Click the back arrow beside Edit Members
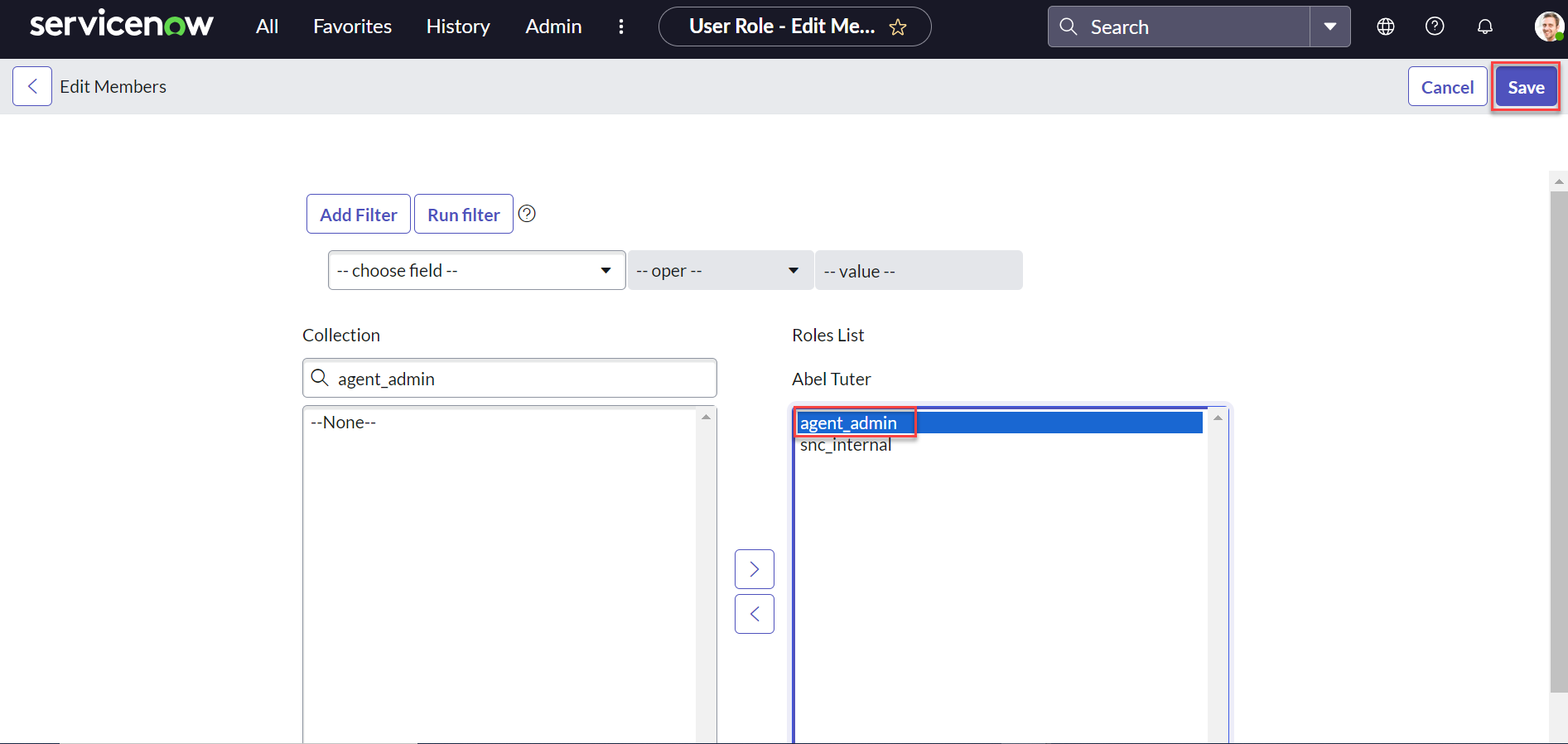 [x=32, y=86]
